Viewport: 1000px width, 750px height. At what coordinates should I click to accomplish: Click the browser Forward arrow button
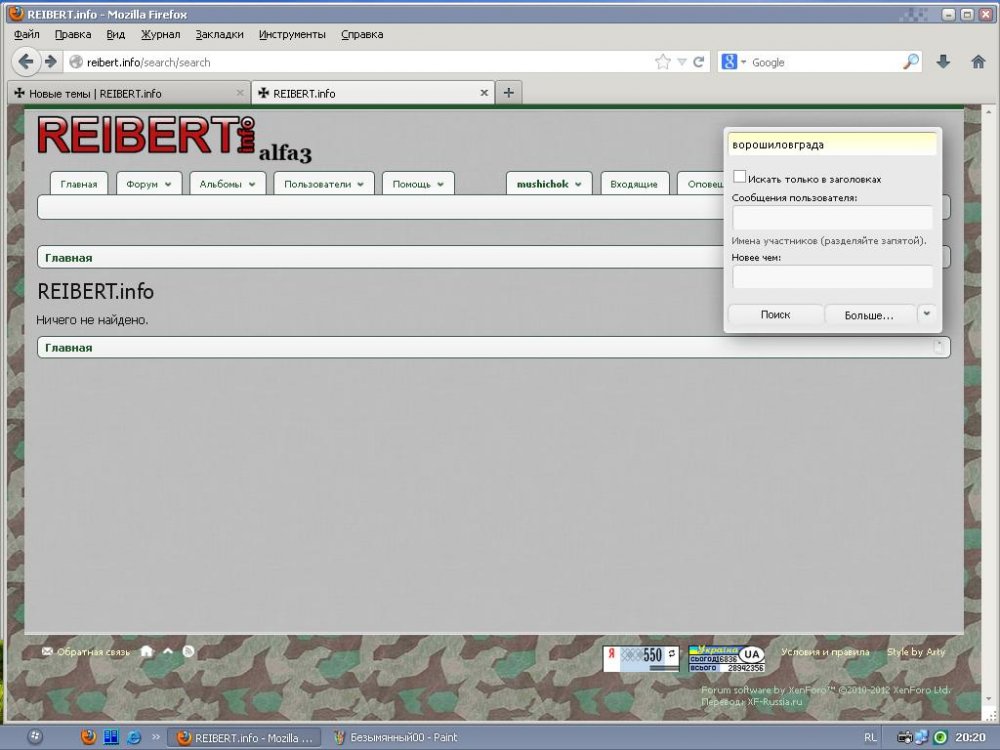50,62
